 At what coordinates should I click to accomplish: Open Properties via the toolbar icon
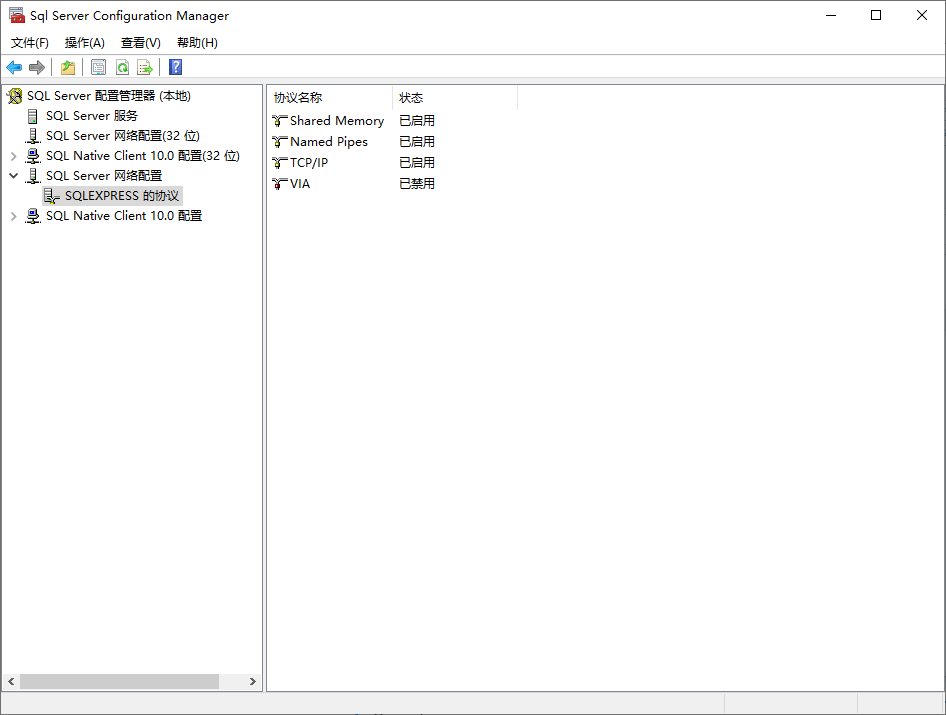[98, 67]
